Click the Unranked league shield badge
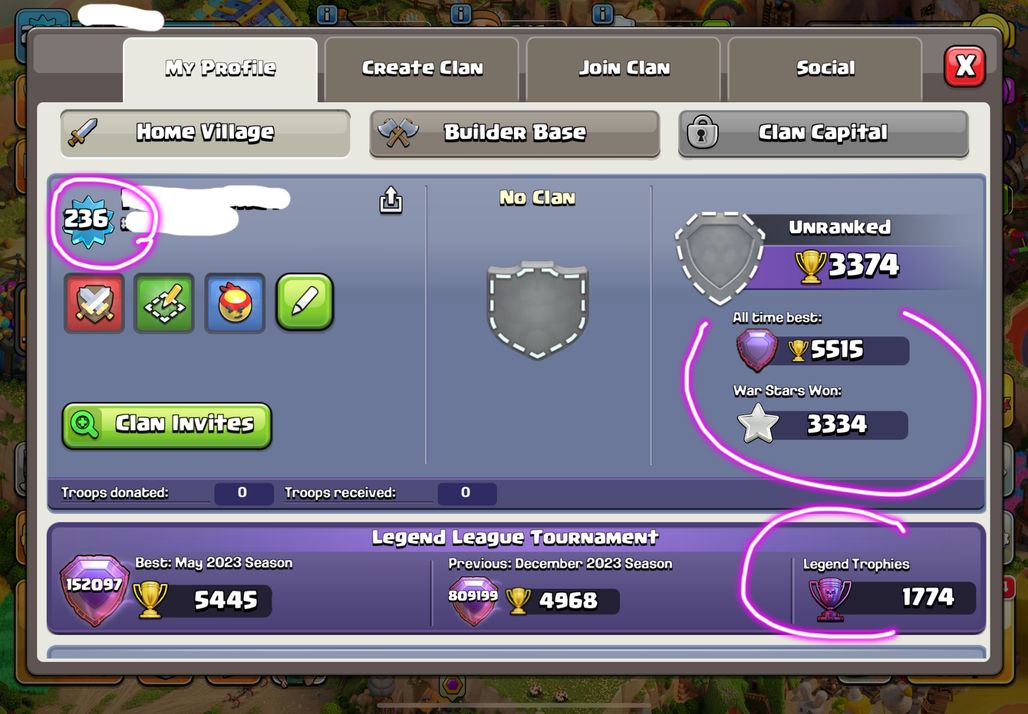Viewport: 1028px width, 714px height. coord(720,258)
